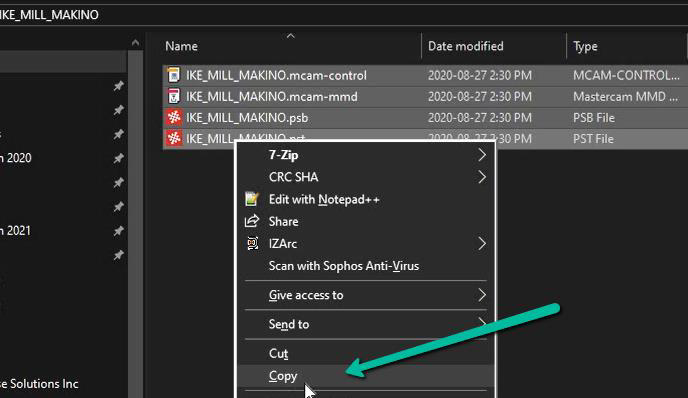Click the Share arrow icon
This screenshot has width=688, height=398.
[252, 221]
